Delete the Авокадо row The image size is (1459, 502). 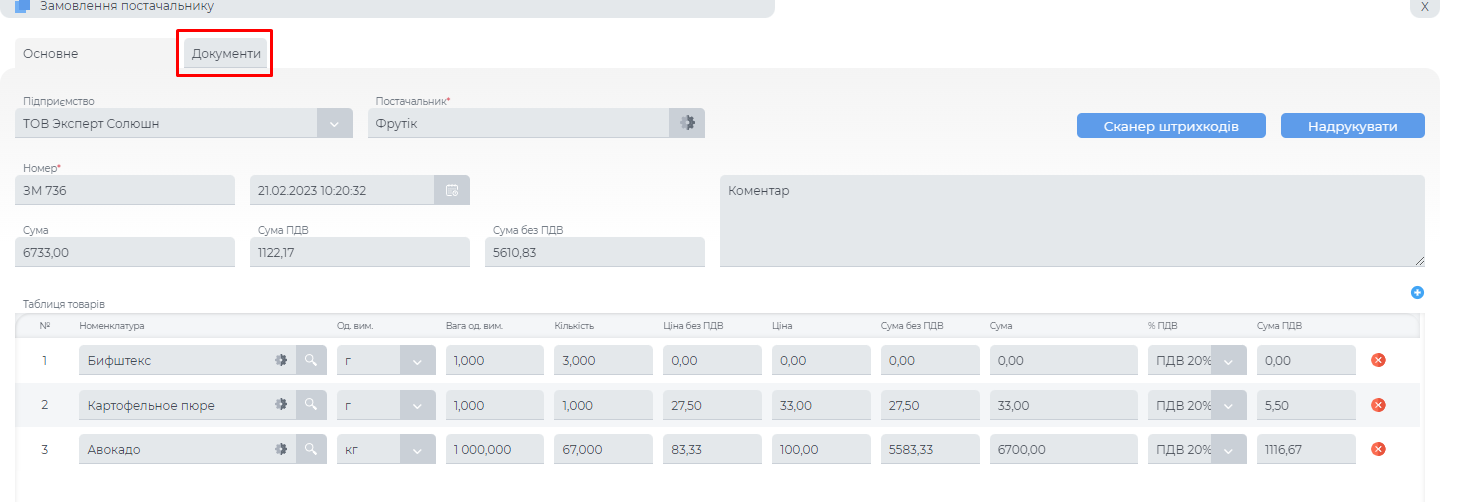pyautogui.click(x=1378, y=449)
